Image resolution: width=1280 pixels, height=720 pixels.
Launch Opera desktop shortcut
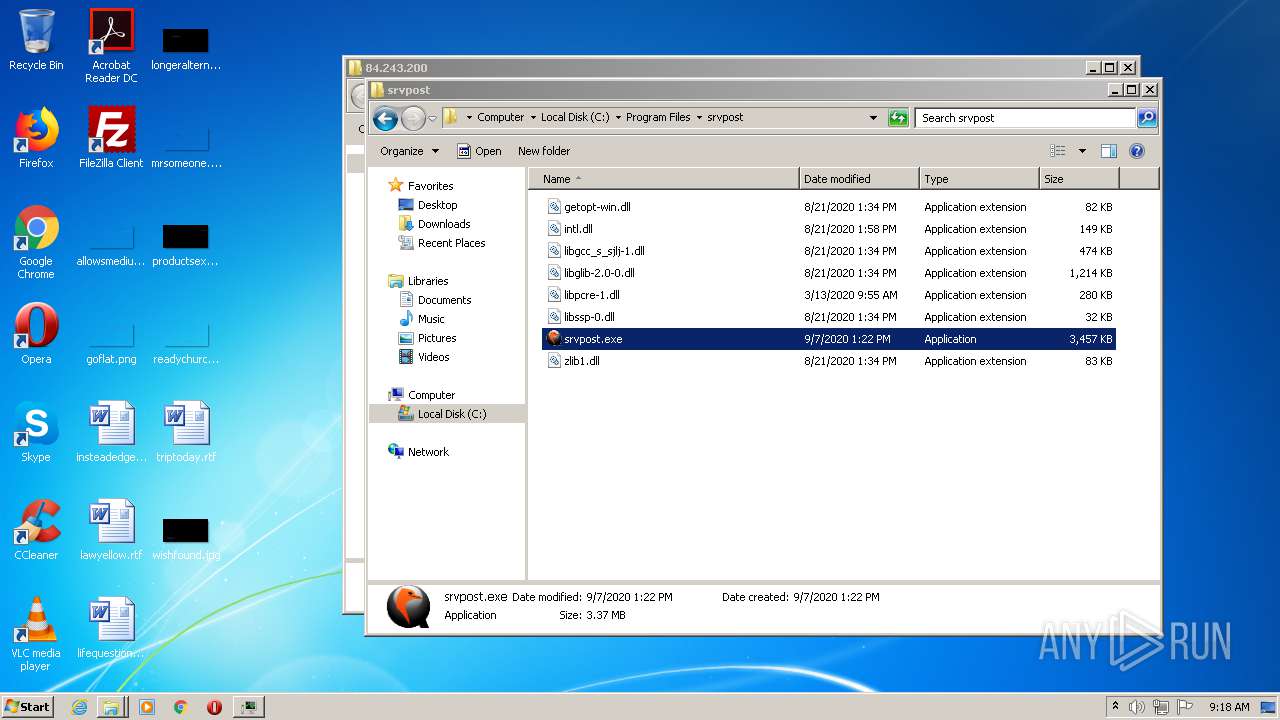[36, 334]
